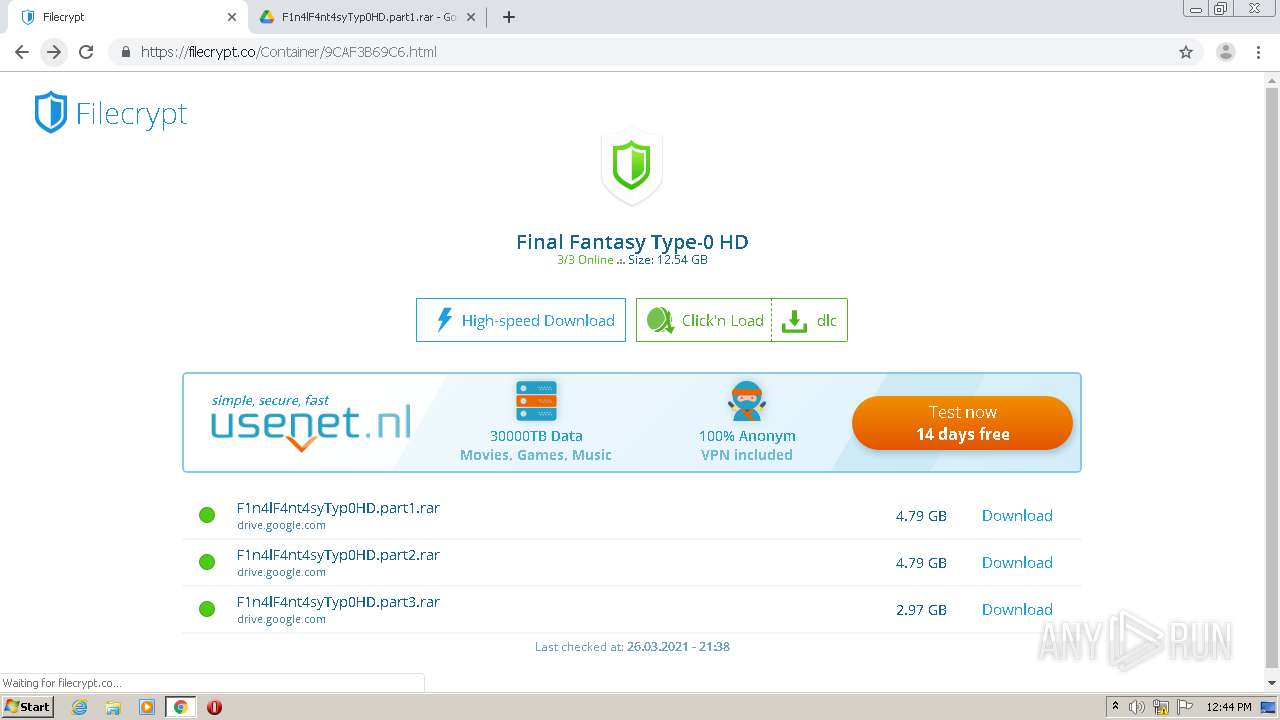Click 3/3 Online status text
Screen dimensions: 1280x720
tap(585, 260)
